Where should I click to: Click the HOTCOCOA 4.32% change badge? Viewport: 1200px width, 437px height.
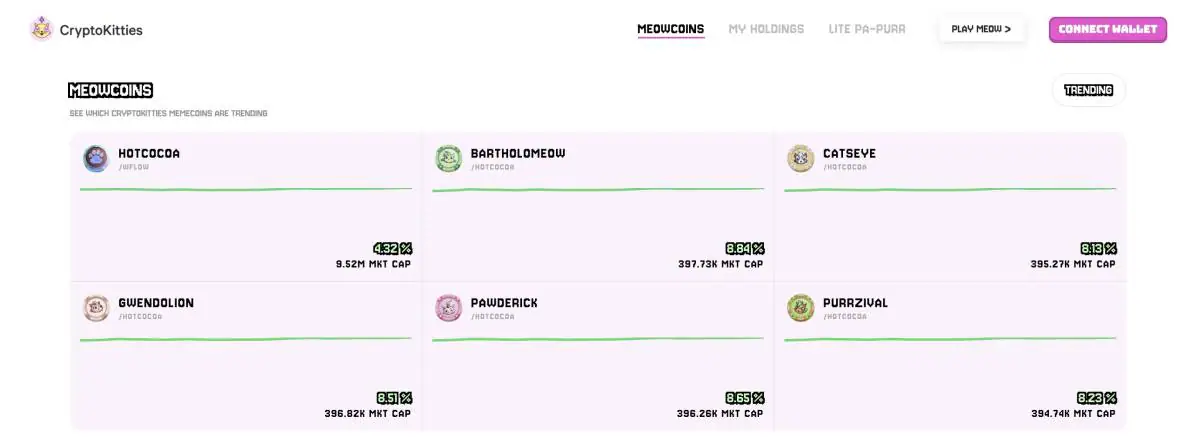(392, 248)
